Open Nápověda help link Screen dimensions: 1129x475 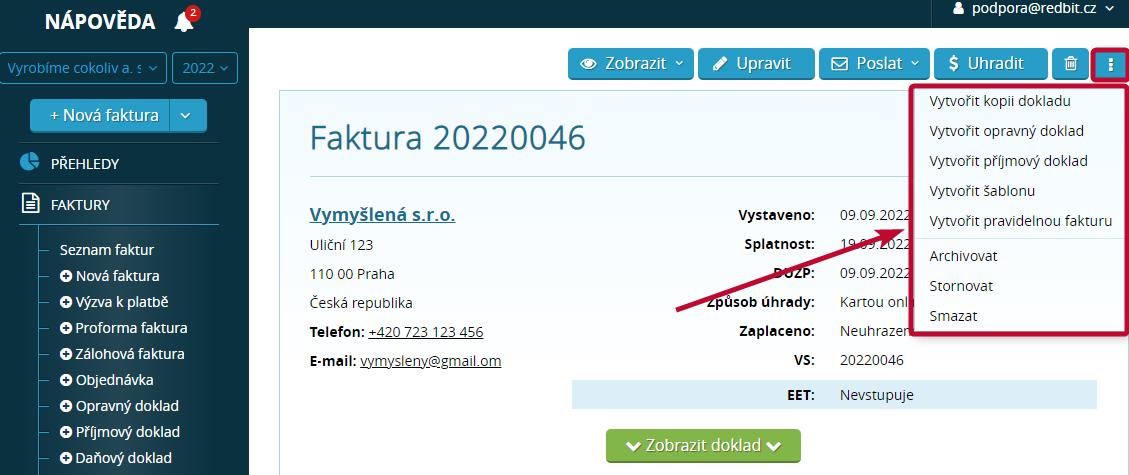100,22
